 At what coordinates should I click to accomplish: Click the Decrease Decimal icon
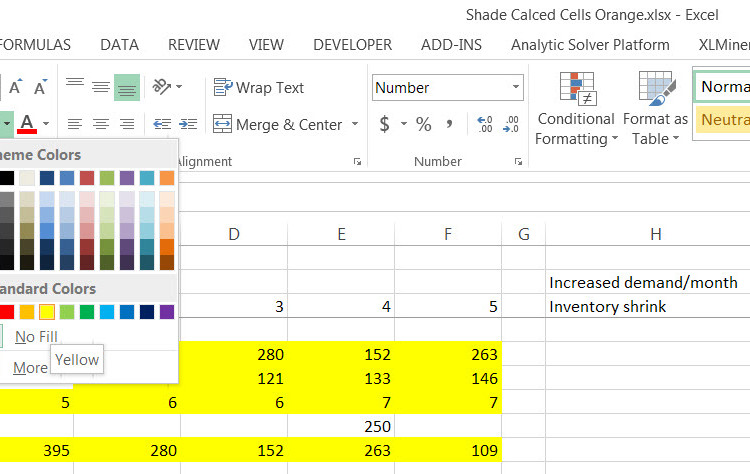[511, 125]
